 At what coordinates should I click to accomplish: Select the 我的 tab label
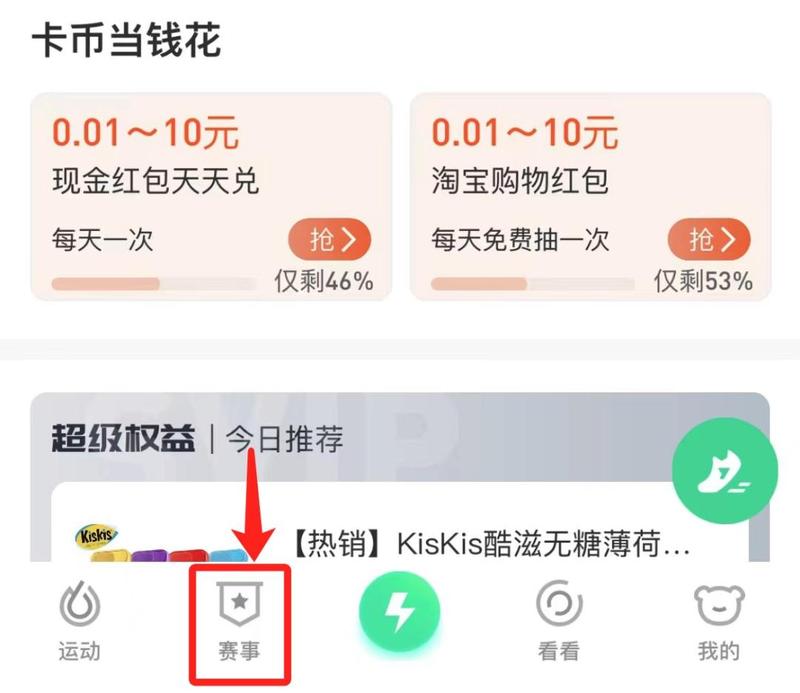(x=719, y=652)
